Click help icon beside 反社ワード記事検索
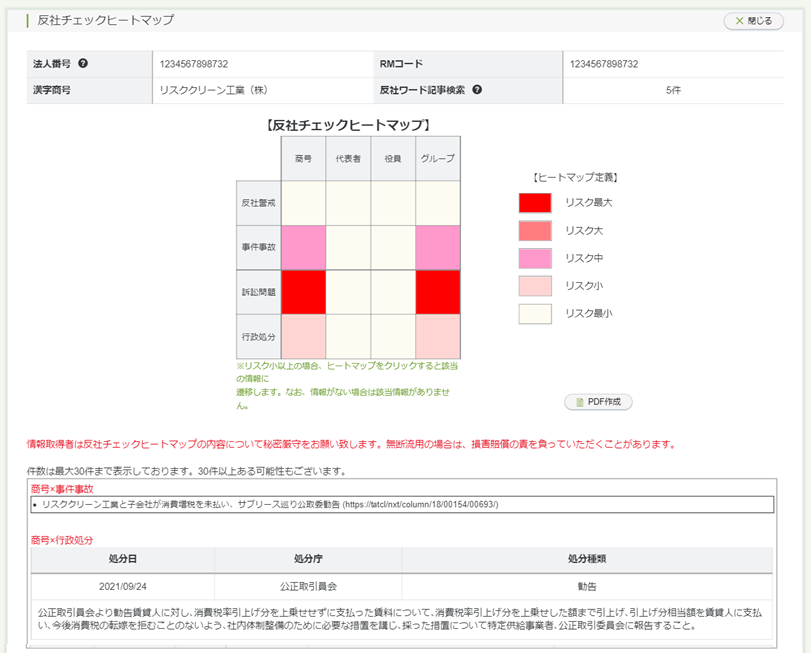Screen dimensions: 811x653 (x=477, y=89)
